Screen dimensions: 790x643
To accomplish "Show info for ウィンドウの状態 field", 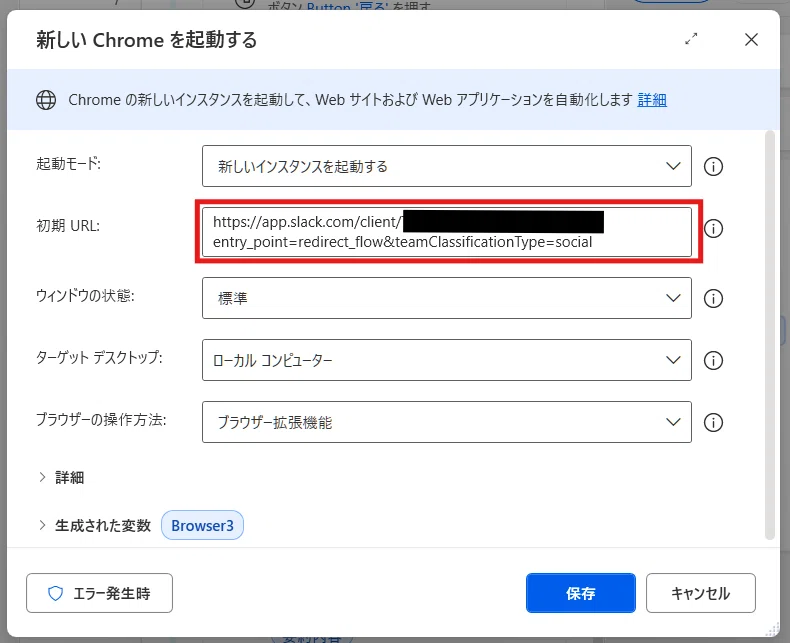I will click(713, 298).
